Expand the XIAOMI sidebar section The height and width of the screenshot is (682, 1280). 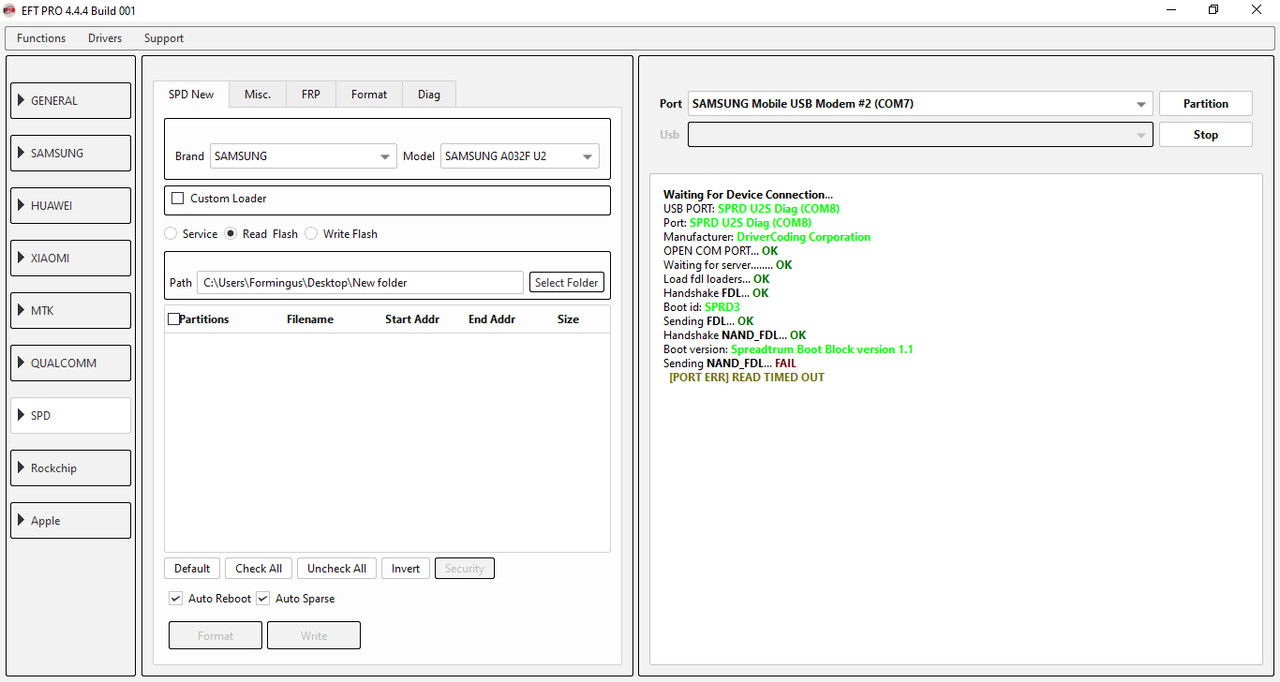click(x=71, y=258)
